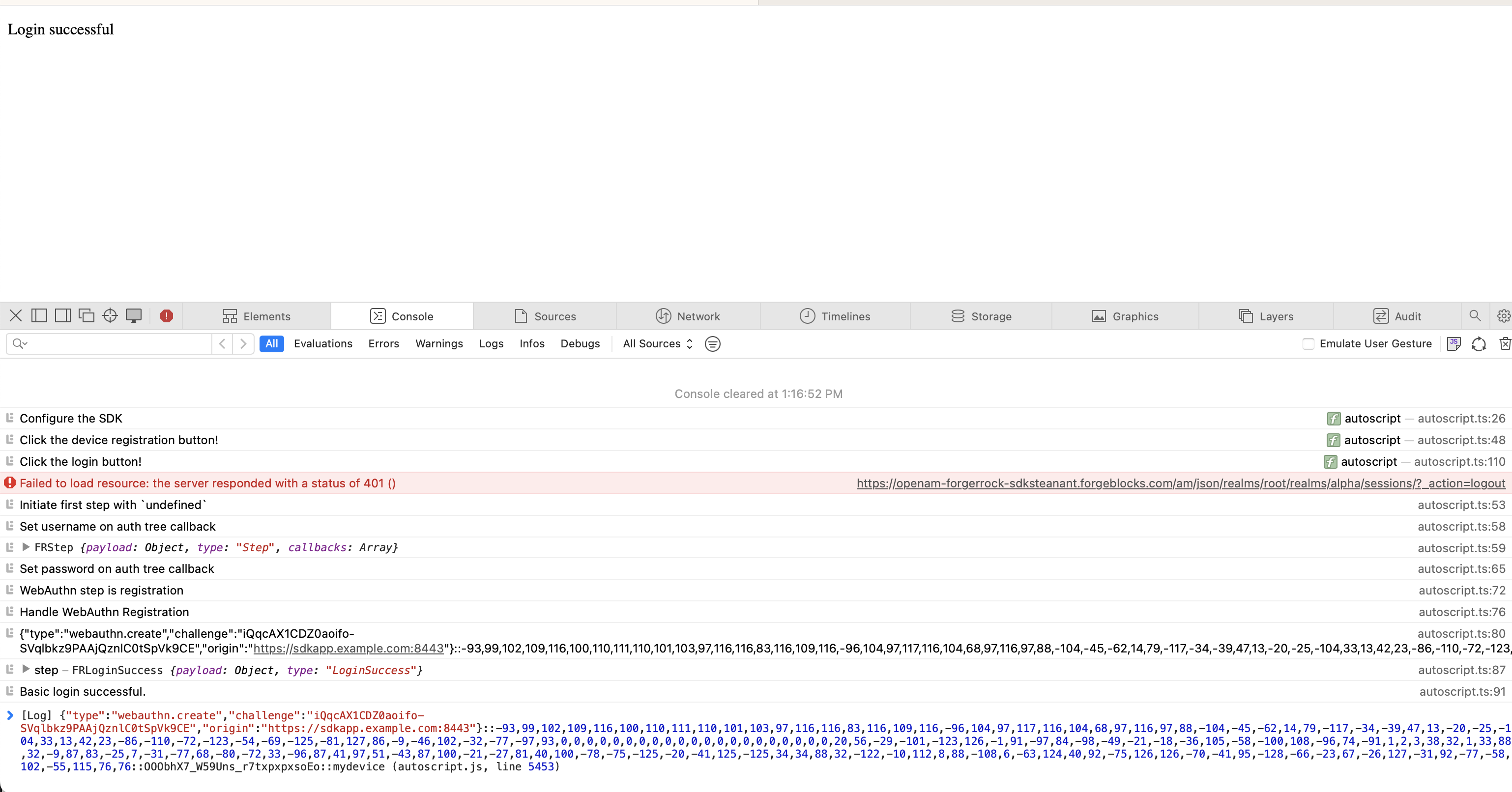Filter console to Errors only

(x=383, y=344)
